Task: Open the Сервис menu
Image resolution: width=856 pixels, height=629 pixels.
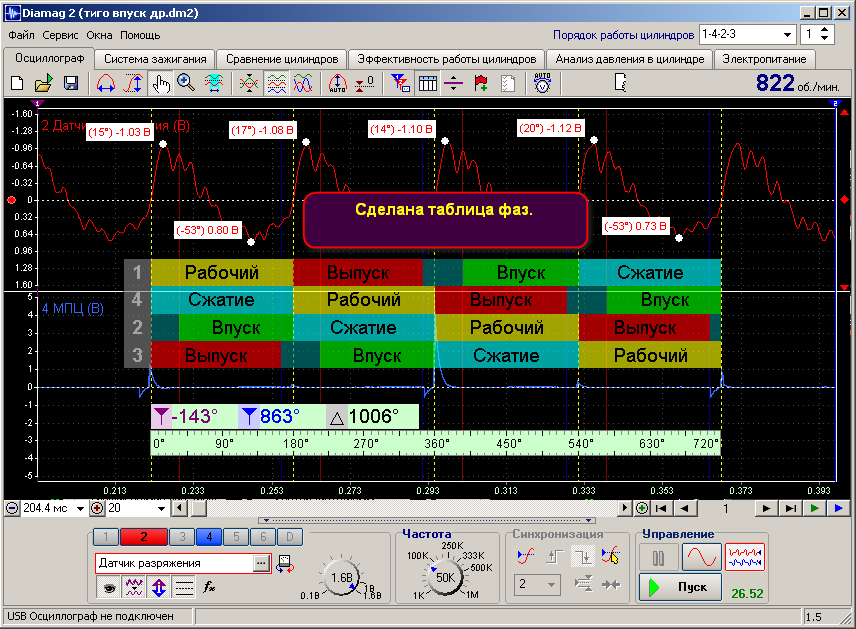Action: [60, 35]
